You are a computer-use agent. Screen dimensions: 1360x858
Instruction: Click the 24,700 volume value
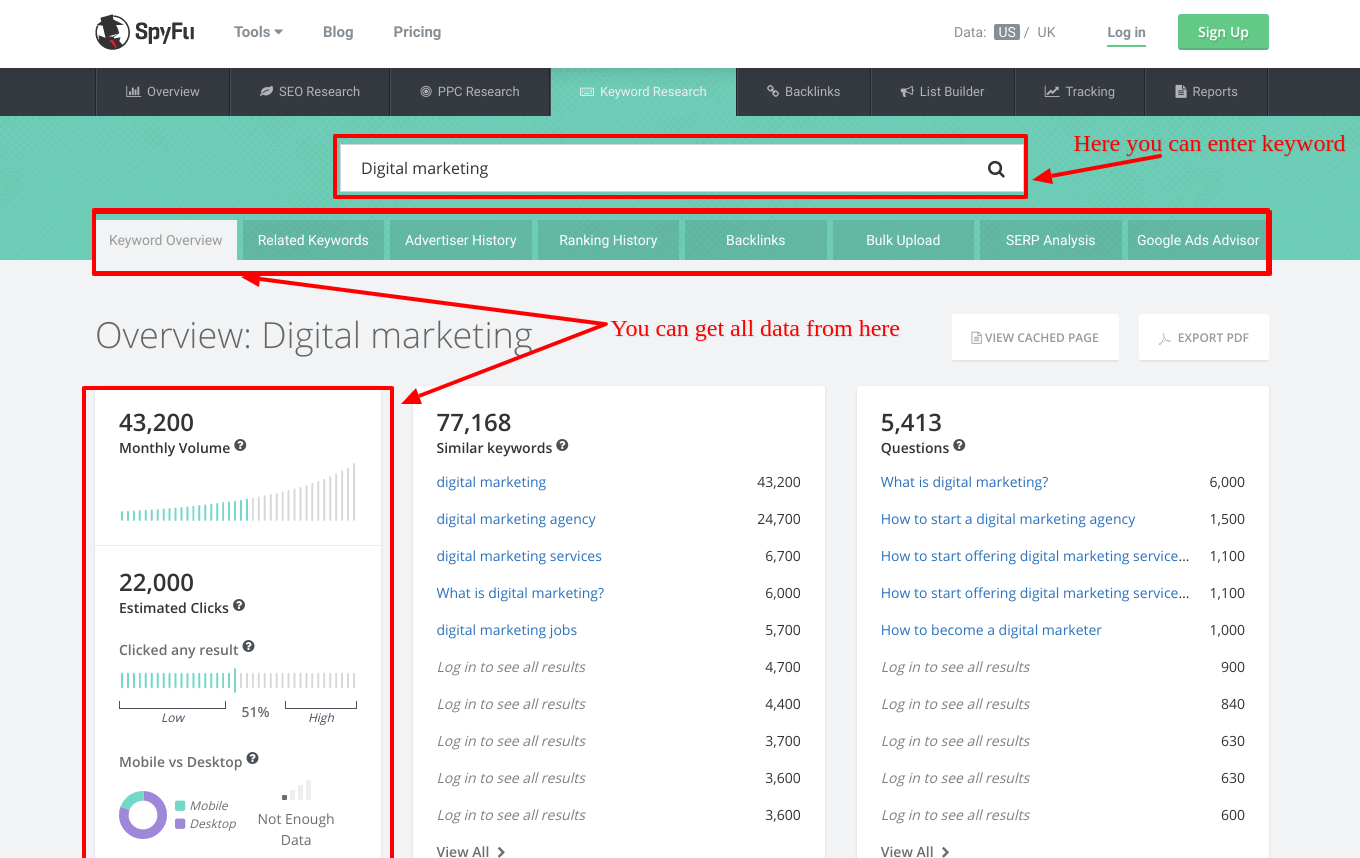779,519
